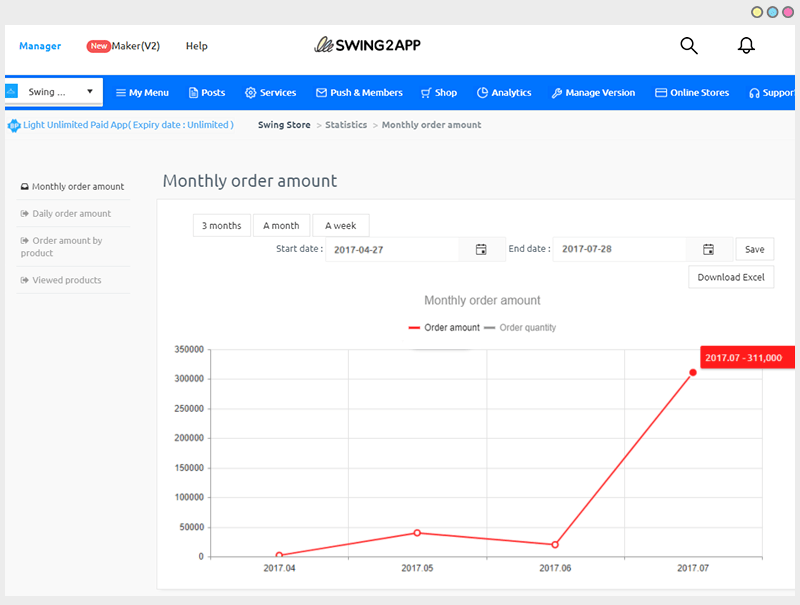Open the End date calendar picker
Viewport: 800px width, 605px height.
(708, 248)
